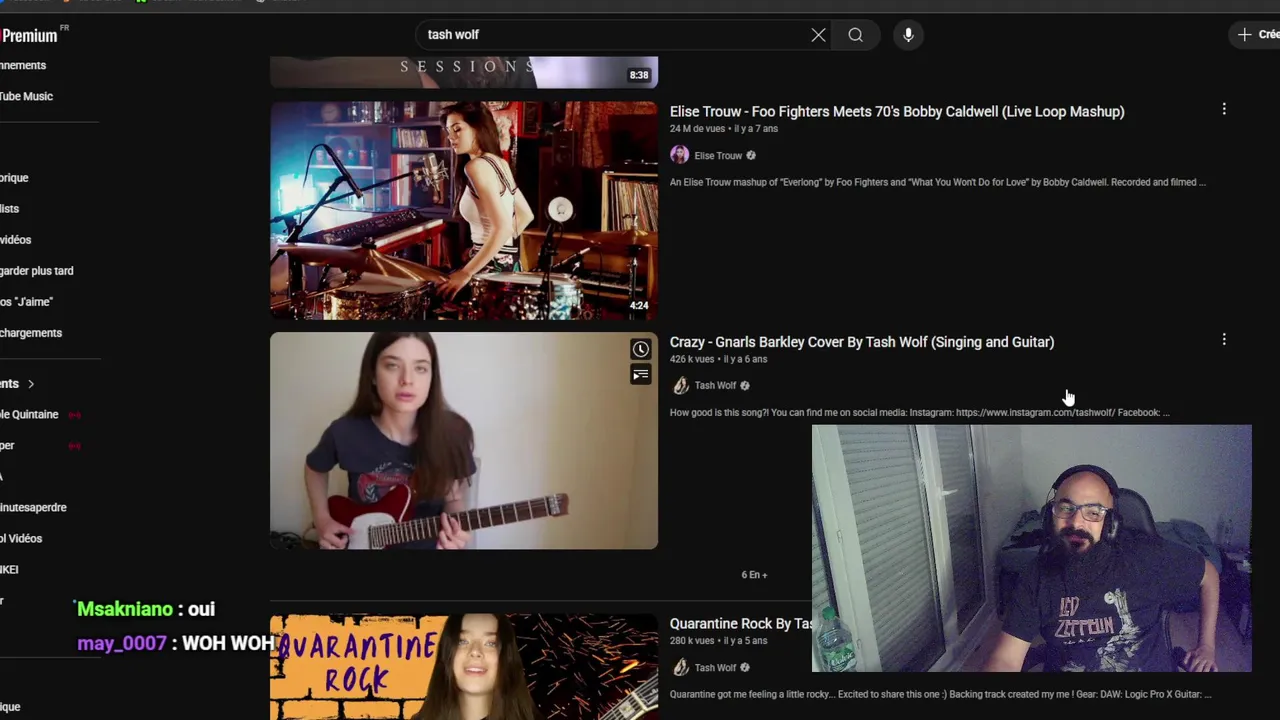1280x720 pixels.
Task: Open Tash Wolf channel name under Quarantine Rock
Action: [x=715, y=668]
